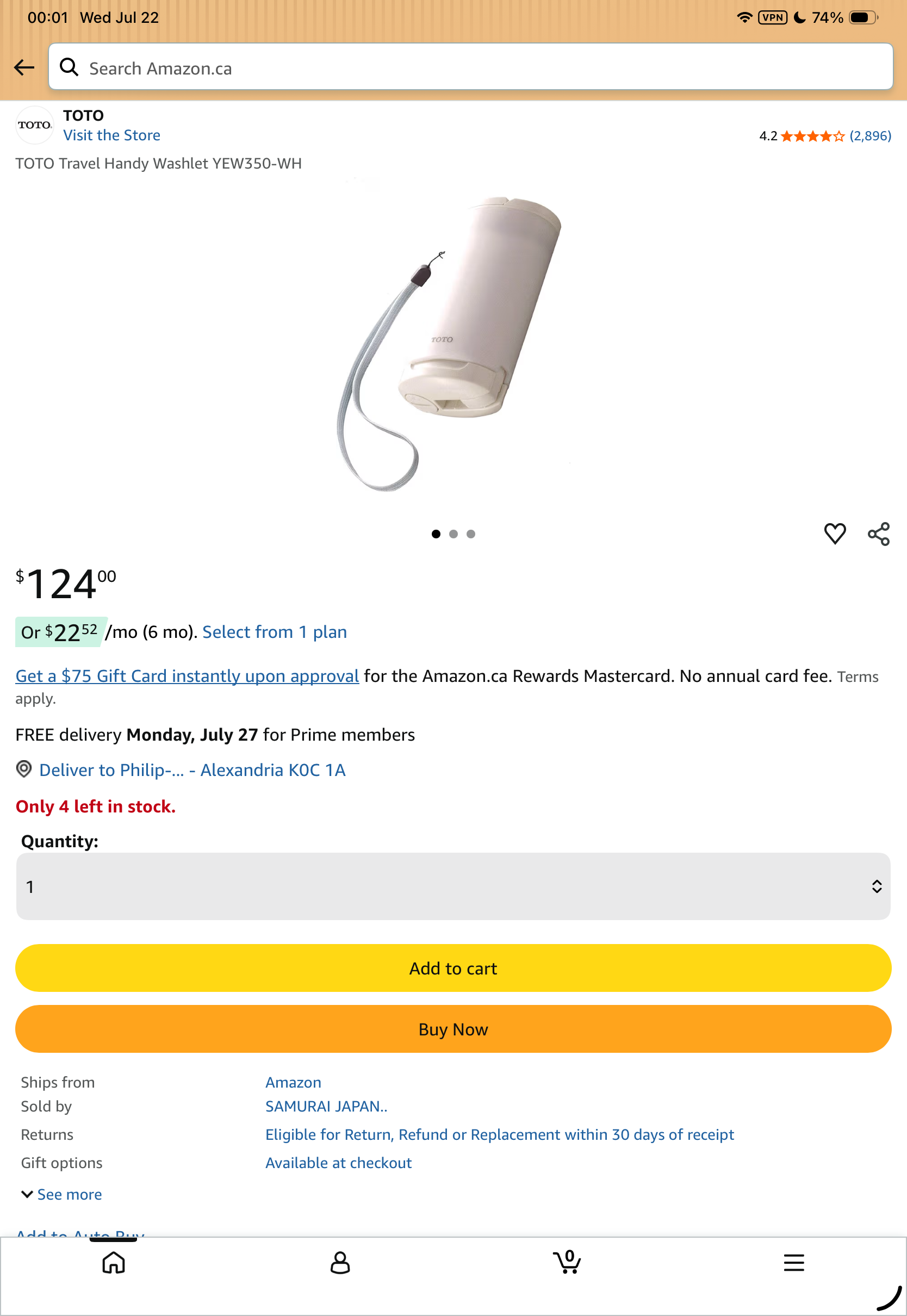The image size is (907, 1316).
Task: Open the hamburger menu icon
Action: [793, 1263]
